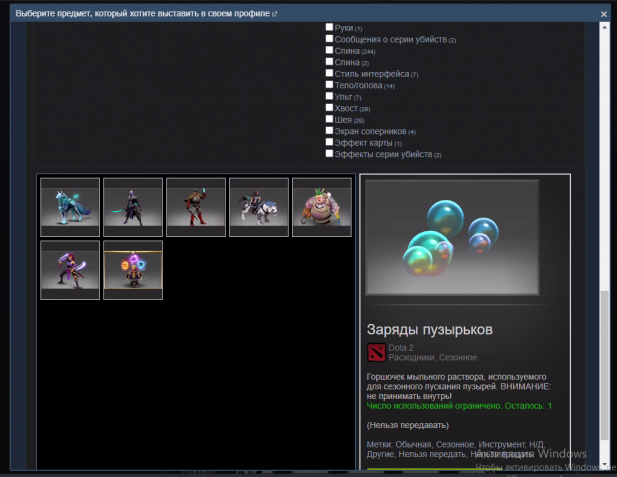
Task: Select the 'Тело/голова' checkbox
Action: (x=329, y=85)
